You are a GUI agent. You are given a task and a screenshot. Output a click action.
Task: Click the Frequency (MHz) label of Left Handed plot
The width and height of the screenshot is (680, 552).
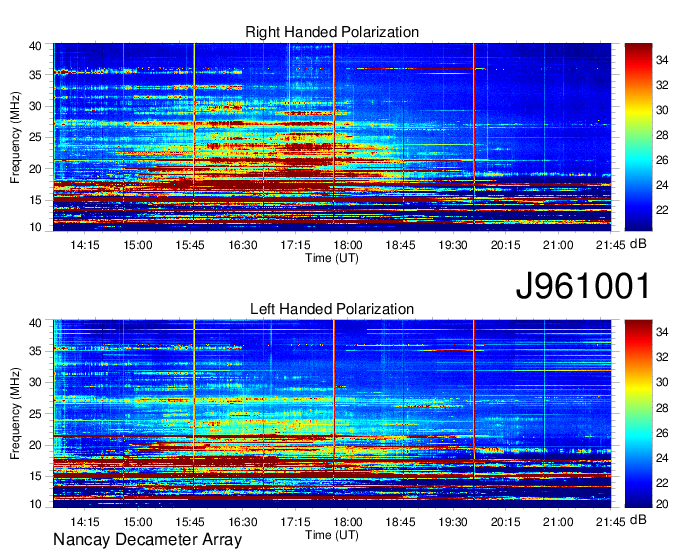tap(15, 414)
